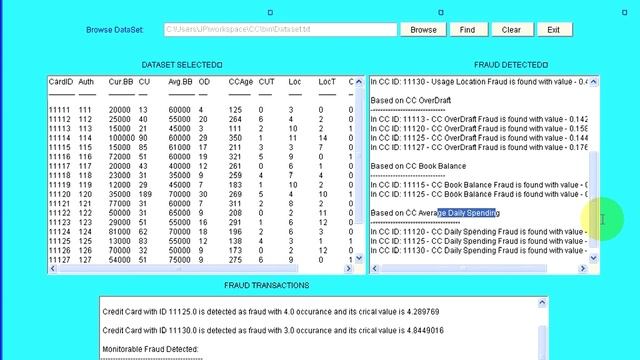Click the Cur.BB column header

(x=121, y=82)
